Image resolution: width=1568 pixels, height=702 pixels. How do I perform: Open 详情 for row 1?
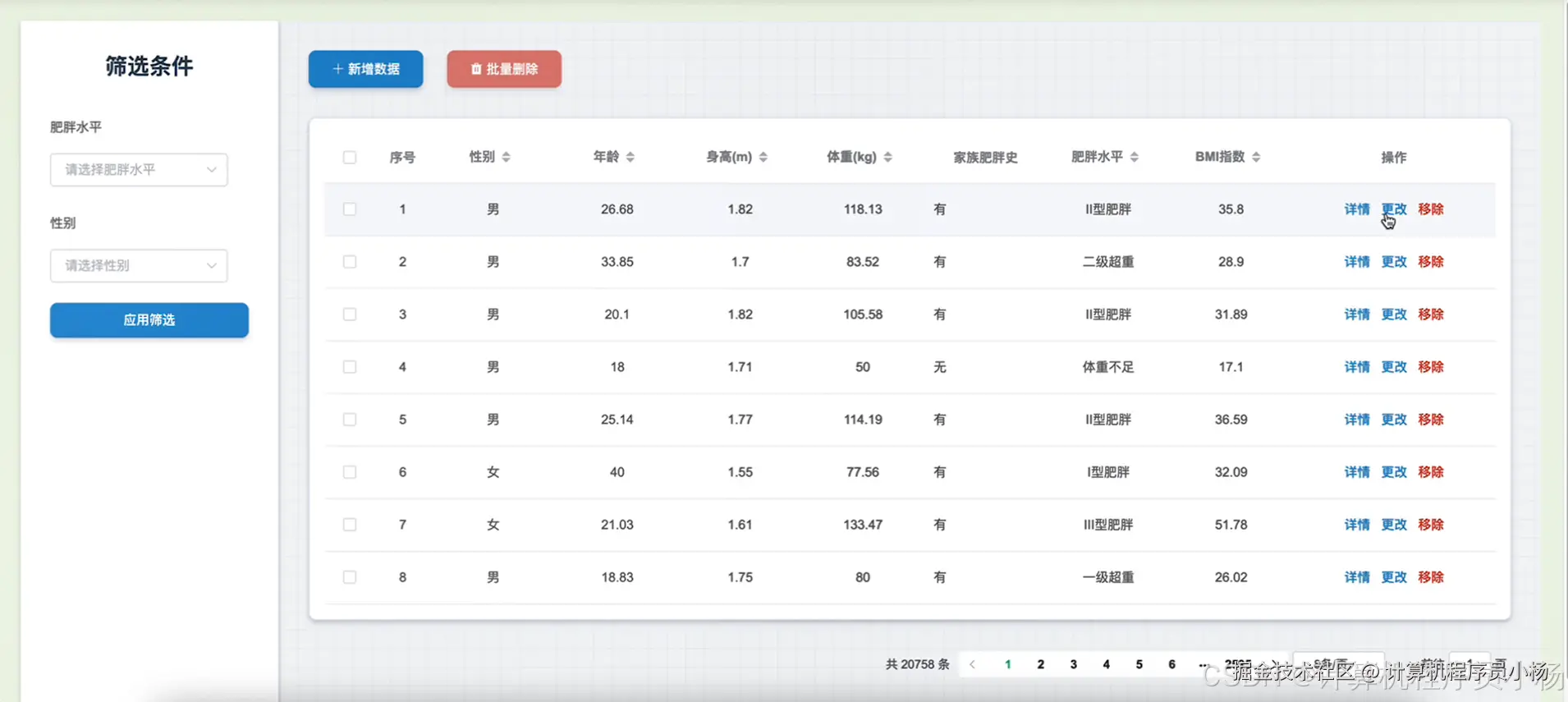coord(1357,209)
